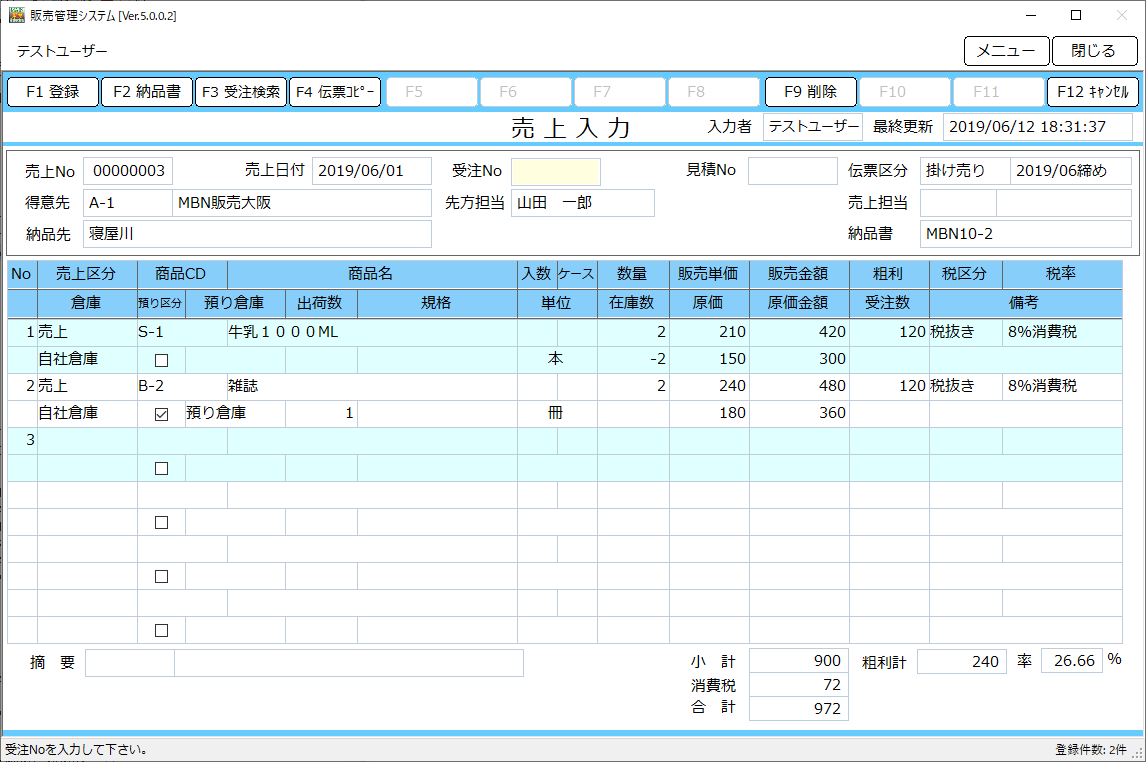1146x762 pixels.
Task: Select the 納品書 field showing MBN10-2
Action: (x=1025, y=235)
